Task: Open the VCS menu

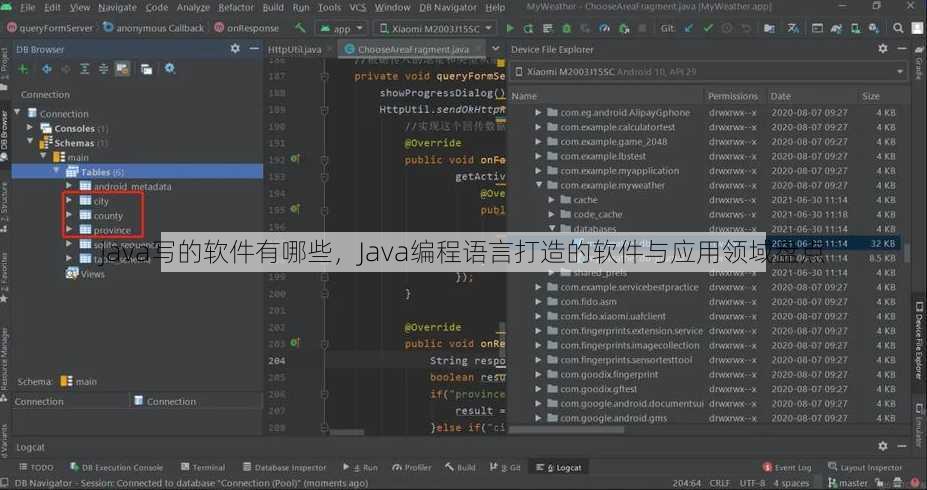Action: 357,8
